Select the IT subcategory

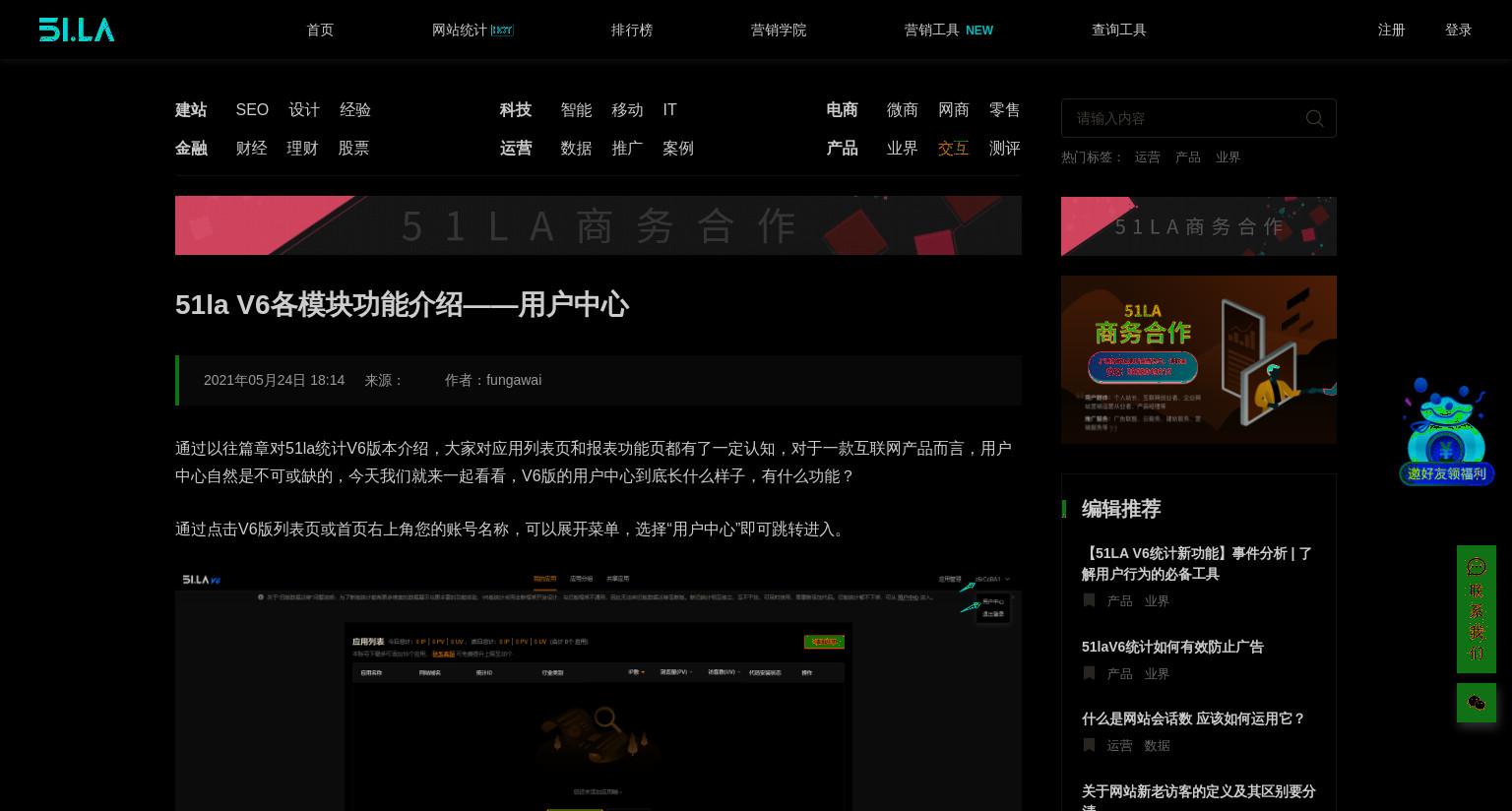pyautogui.click(x=669, y=109)
